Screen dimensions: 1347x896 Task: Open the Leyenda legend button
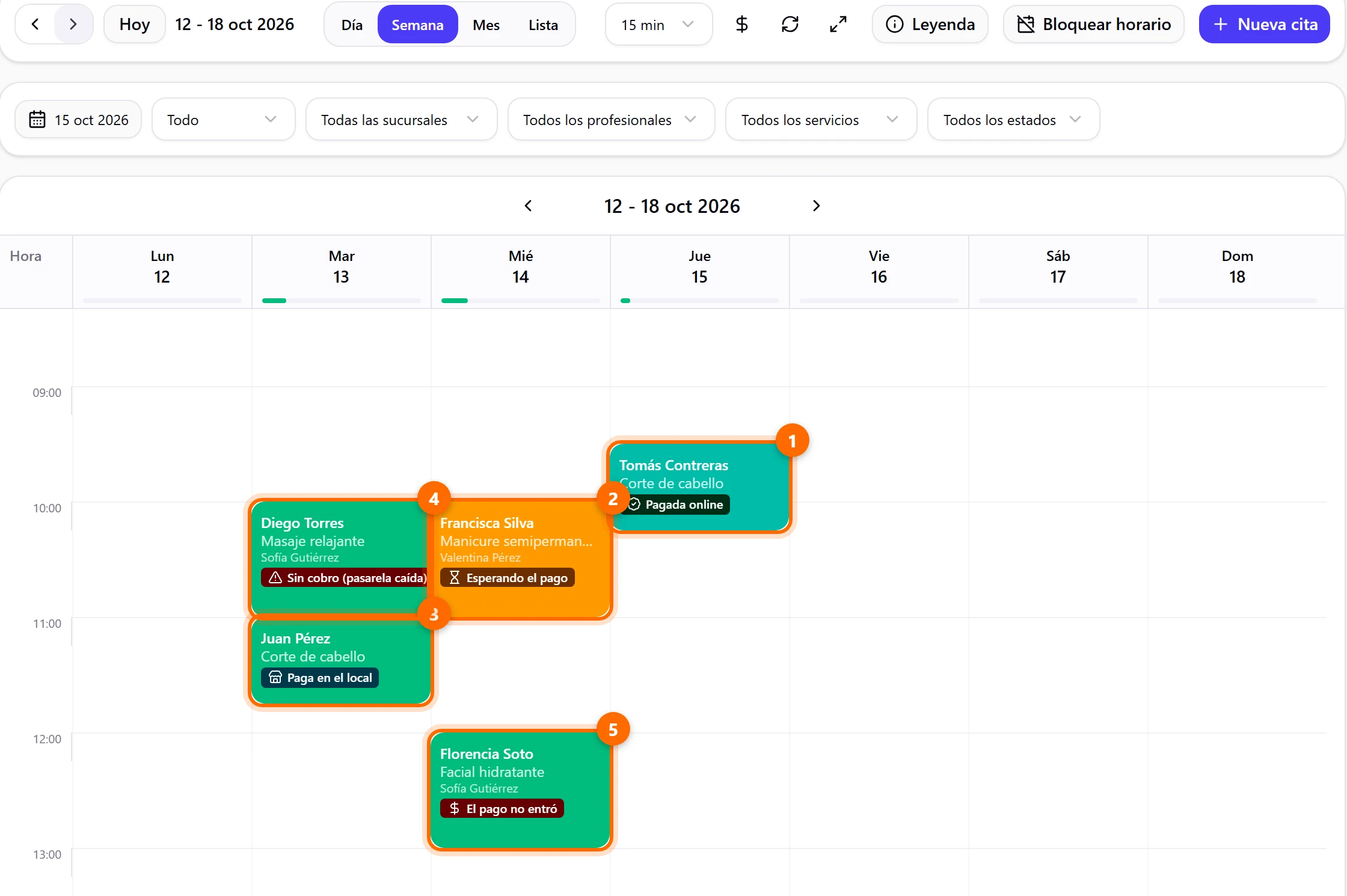(930, 24)
